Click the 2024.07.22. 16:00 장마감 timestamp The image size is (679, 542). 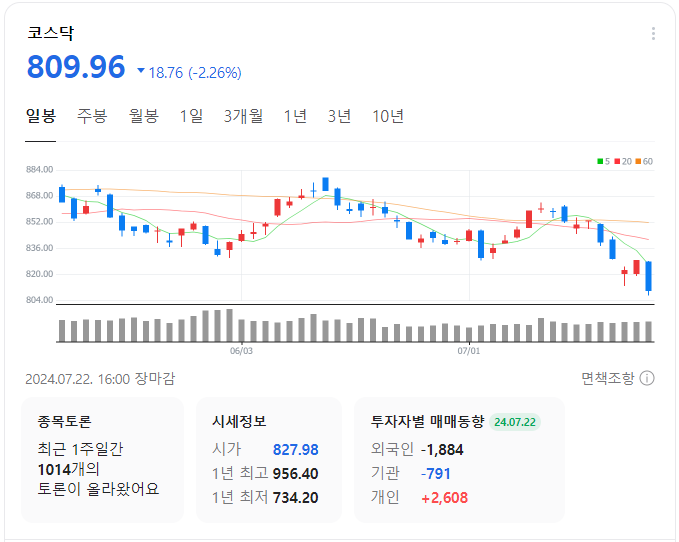click(x=100, y=379)
